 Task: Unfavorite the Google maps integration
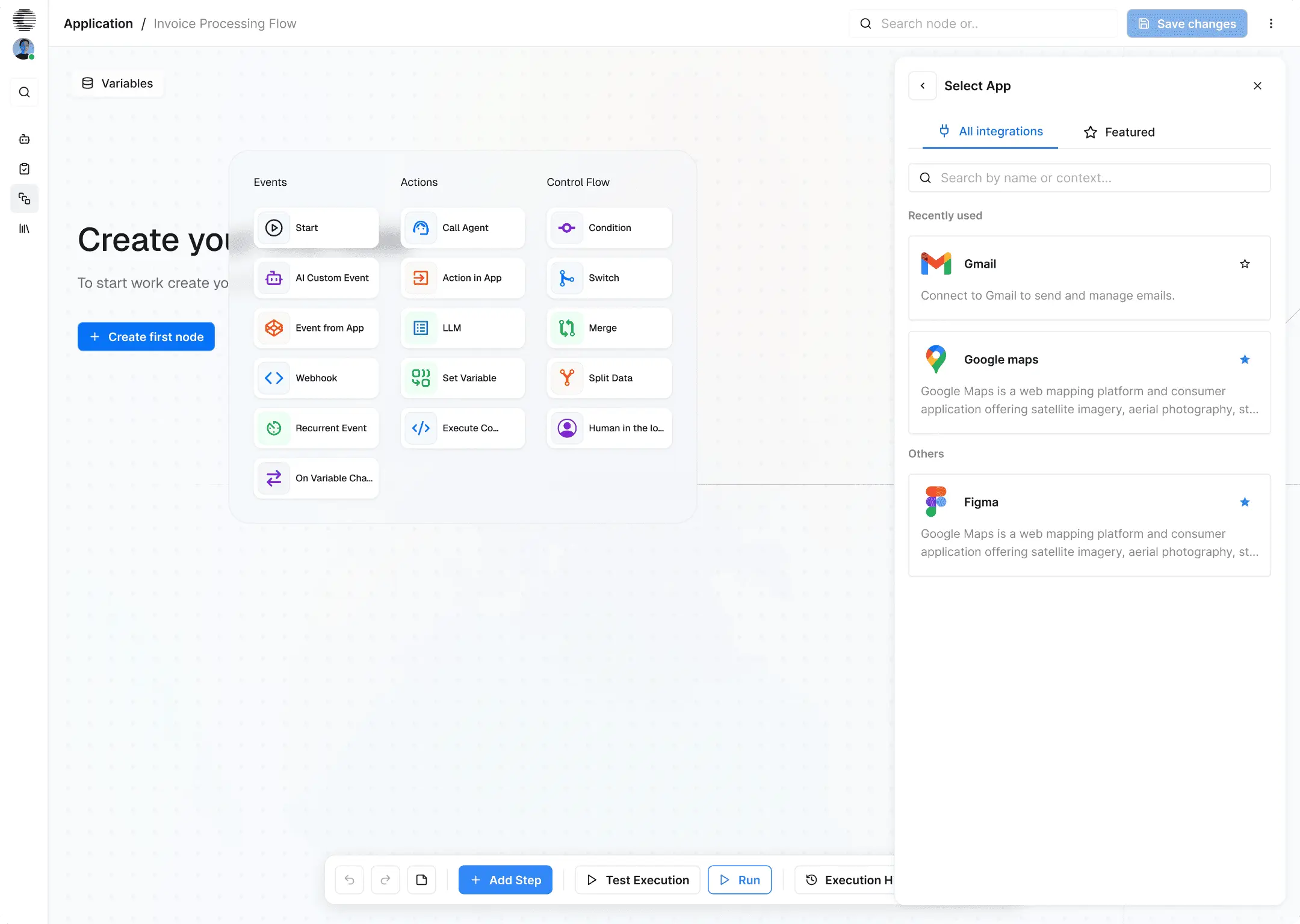pyautogui.click(x=1245, y=359)
